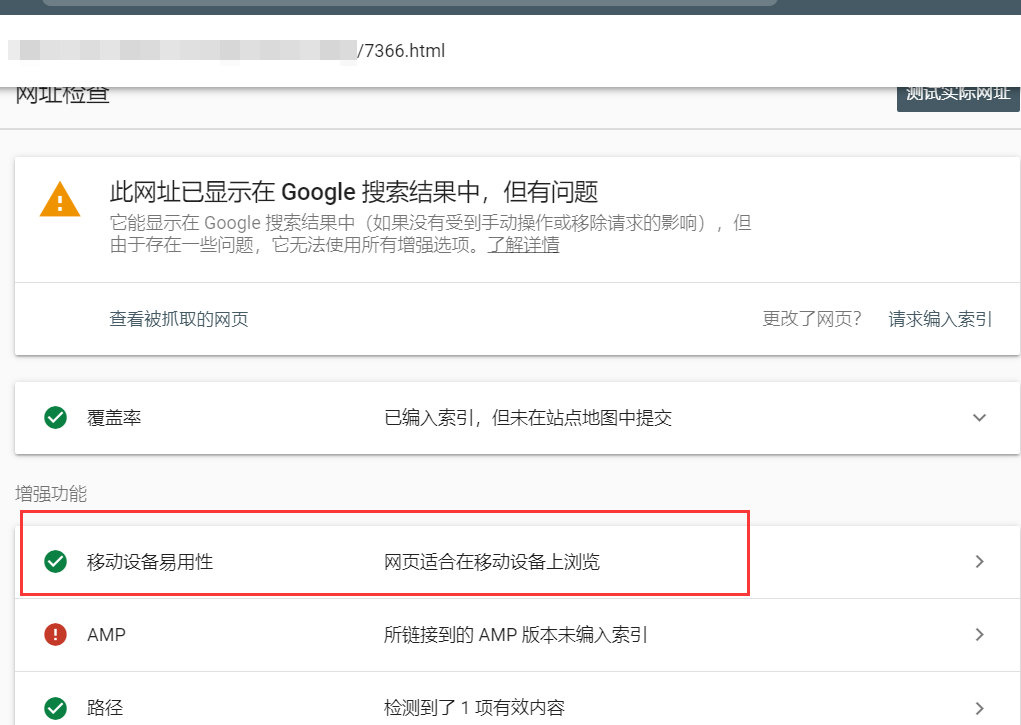The width and height of the screenshot is (1021, 725).
Task: Open the 了解详情 link
Action: [524, 245]
